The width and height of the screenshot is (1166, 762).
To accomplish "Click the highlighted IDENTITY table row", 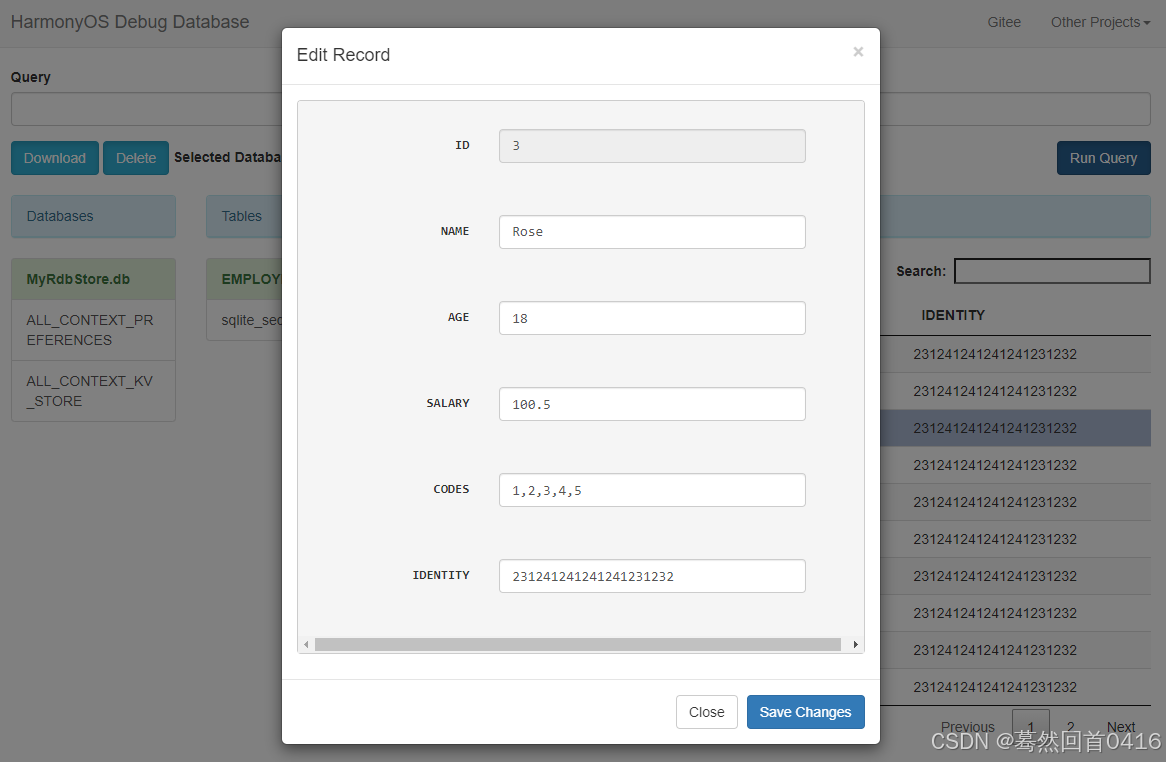I will pos(1015,428).
